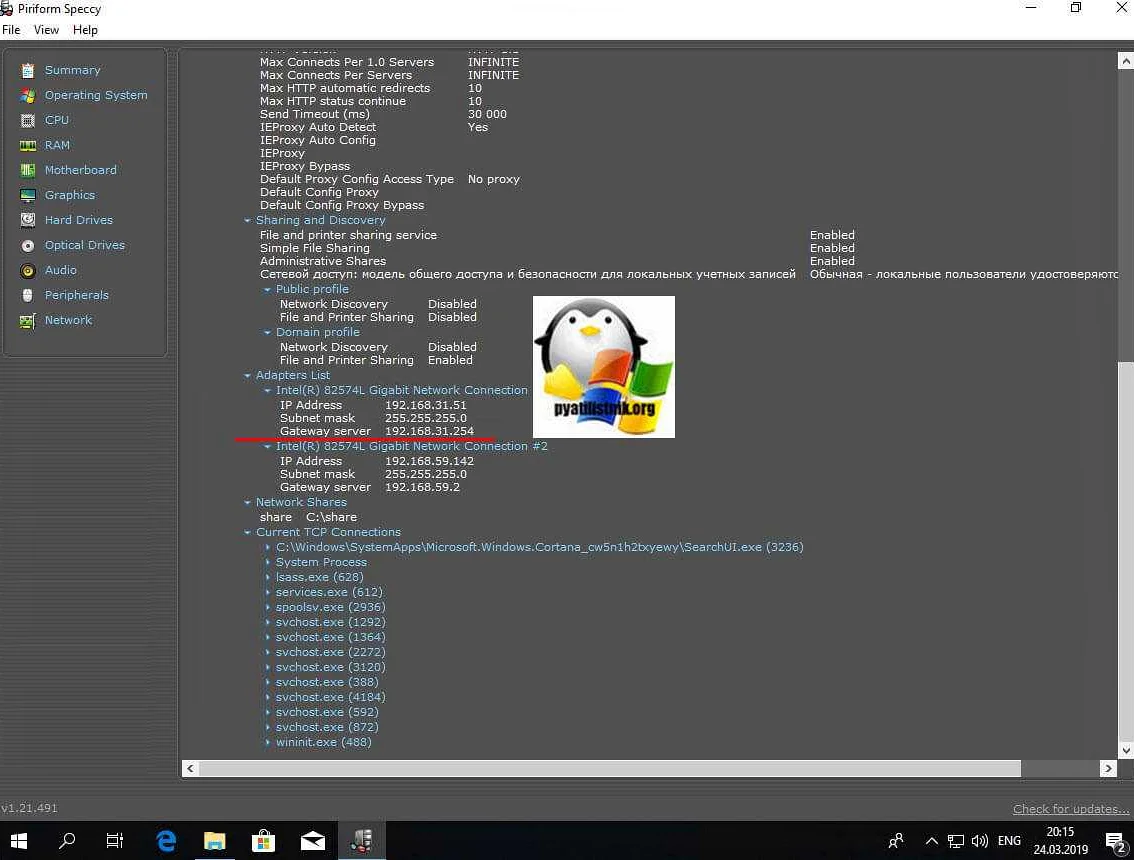
Task: Open the RAM icon in sidebar
Action: tap(27, 145)
